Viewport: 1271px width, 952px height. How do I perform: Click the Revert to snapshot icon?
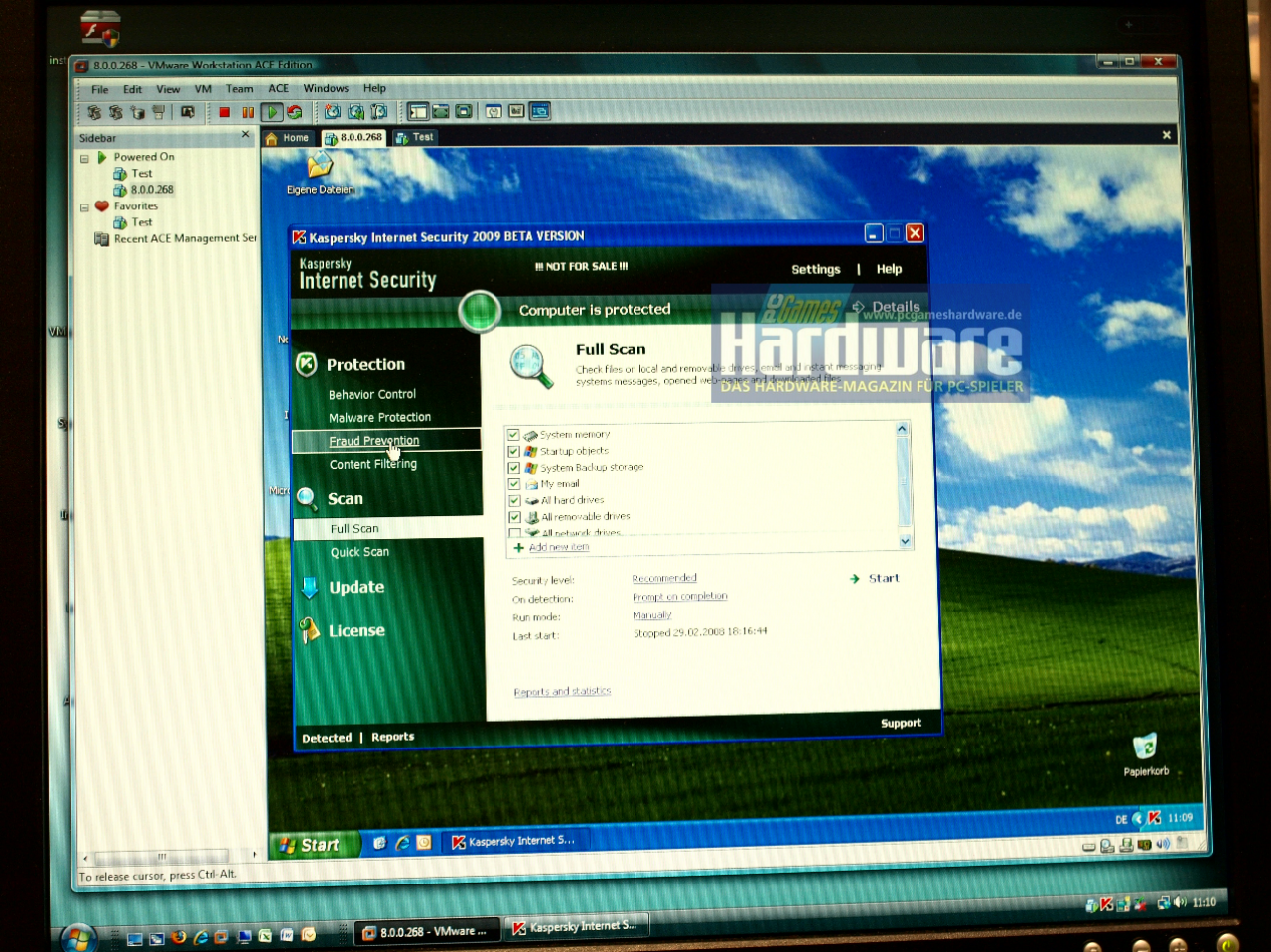(x=355, y=112)
